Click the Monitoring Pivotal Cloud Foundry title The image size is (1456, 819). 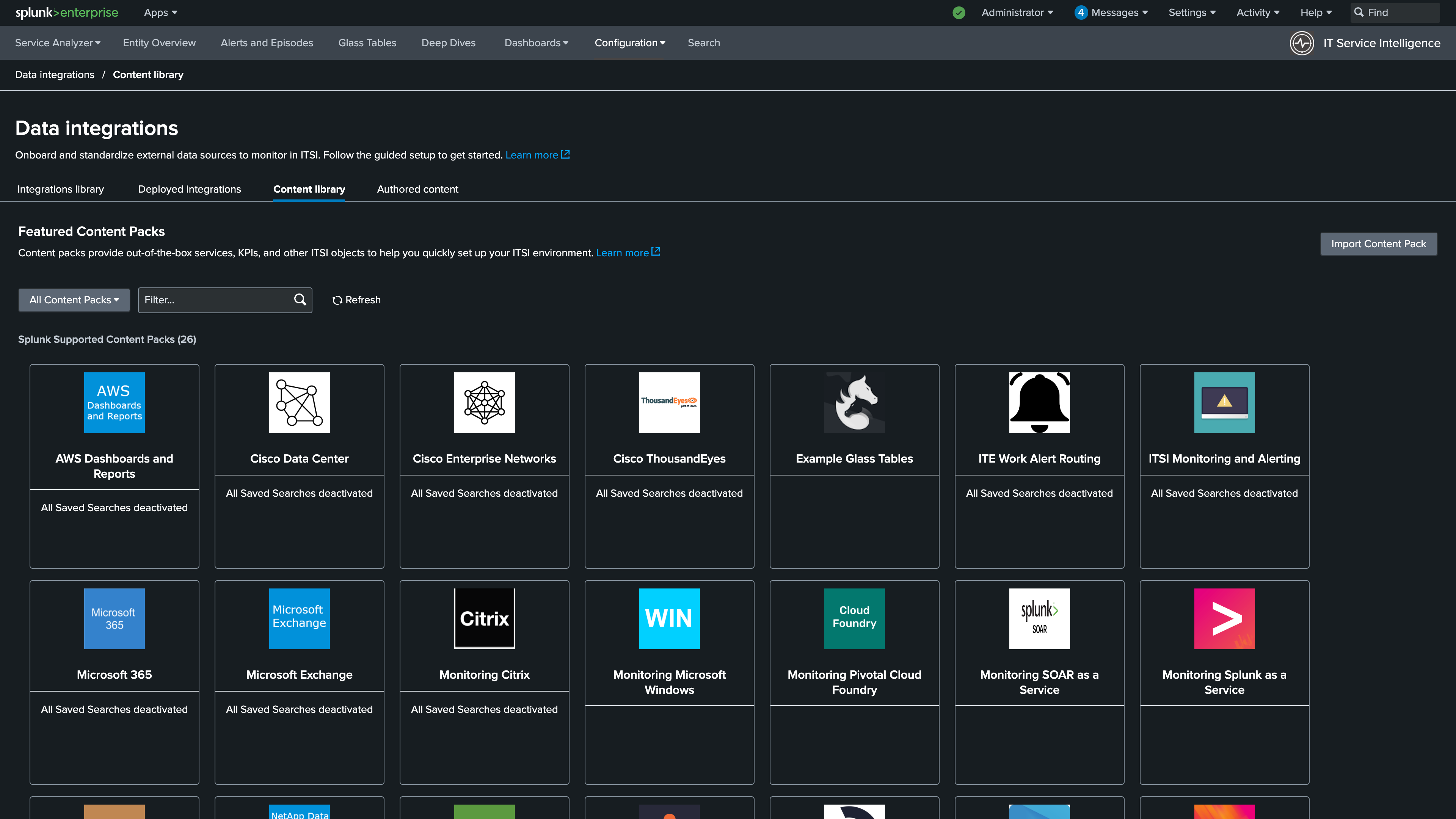tap(855, 682)
